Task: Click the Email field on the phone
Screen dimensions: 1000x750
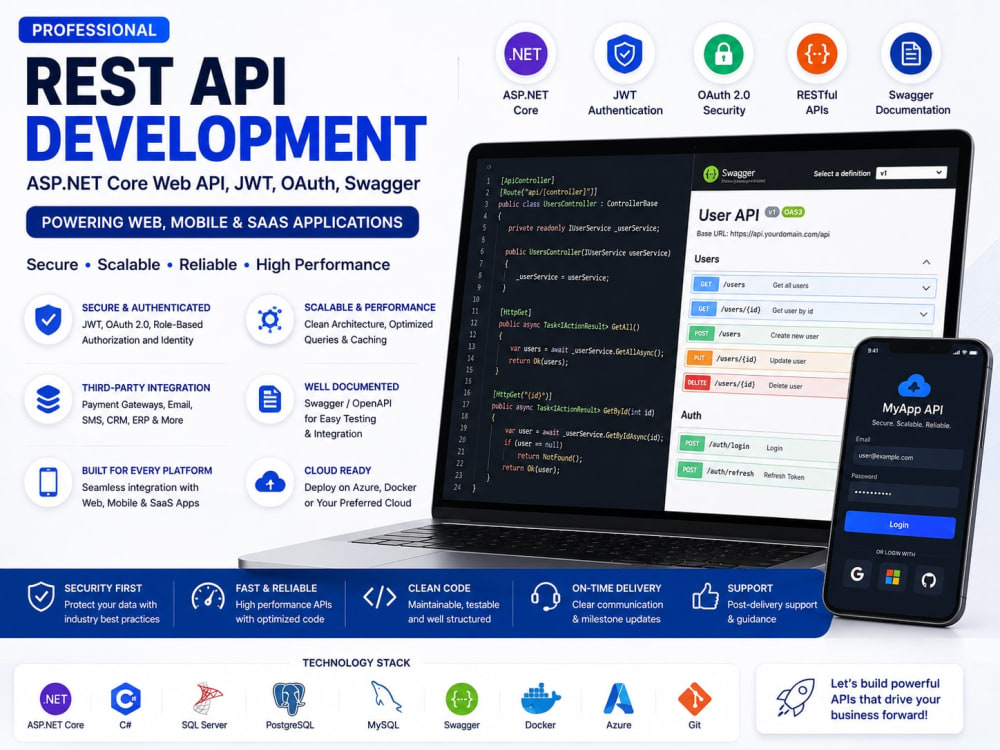Action: (908, 457)
